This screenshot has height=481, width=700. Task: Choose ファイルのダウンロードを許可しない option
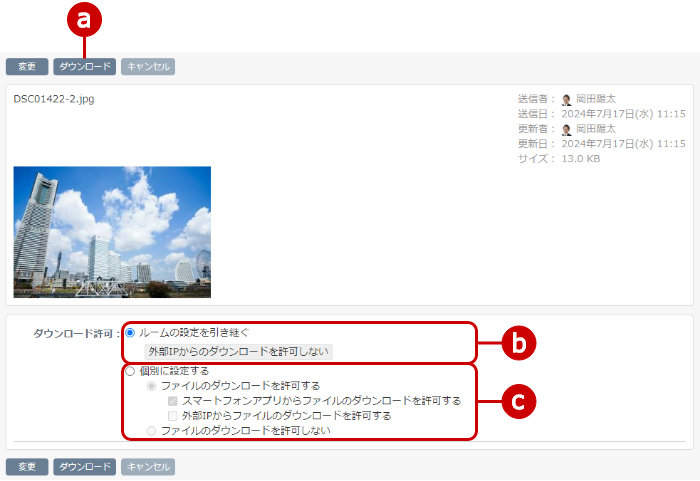point(151,431)
